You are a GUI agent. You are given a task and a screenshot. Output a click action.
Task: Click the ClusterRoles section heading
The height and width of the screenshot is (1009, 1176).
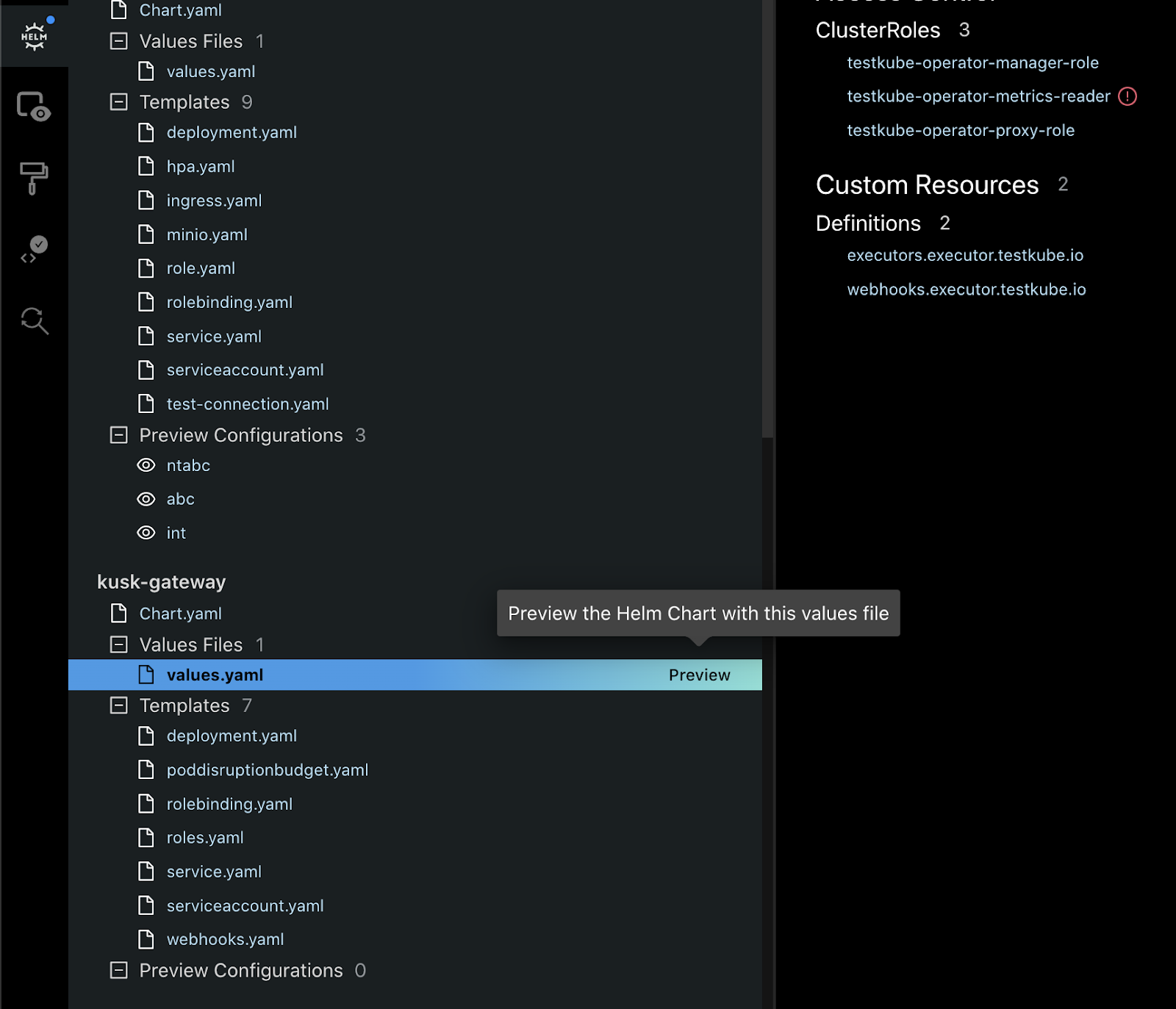point(878,30)
